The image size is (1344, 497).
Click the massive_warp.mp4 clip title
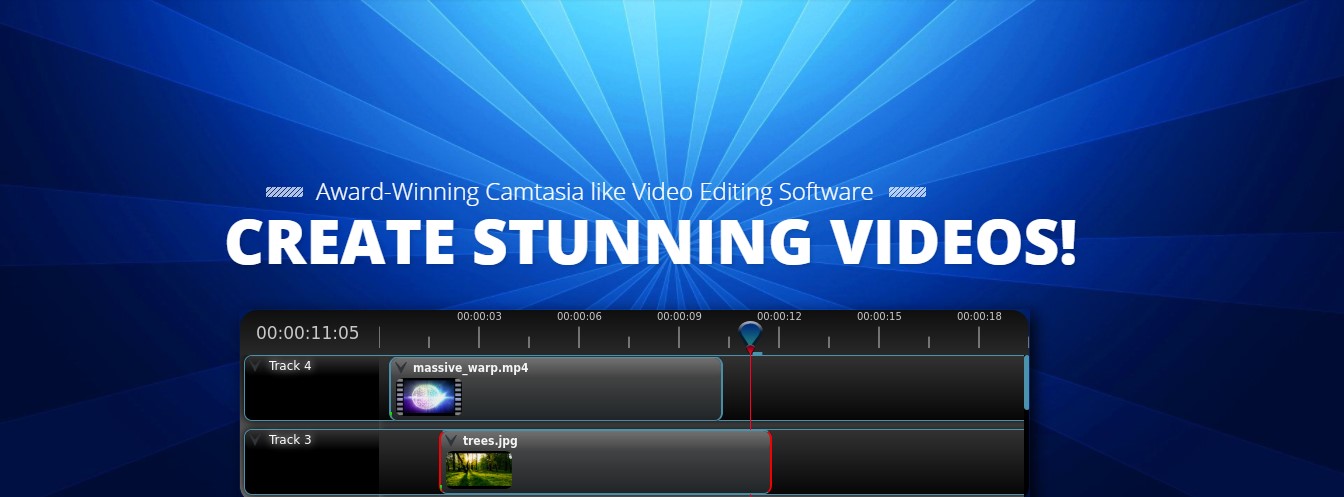click(470, 368)
